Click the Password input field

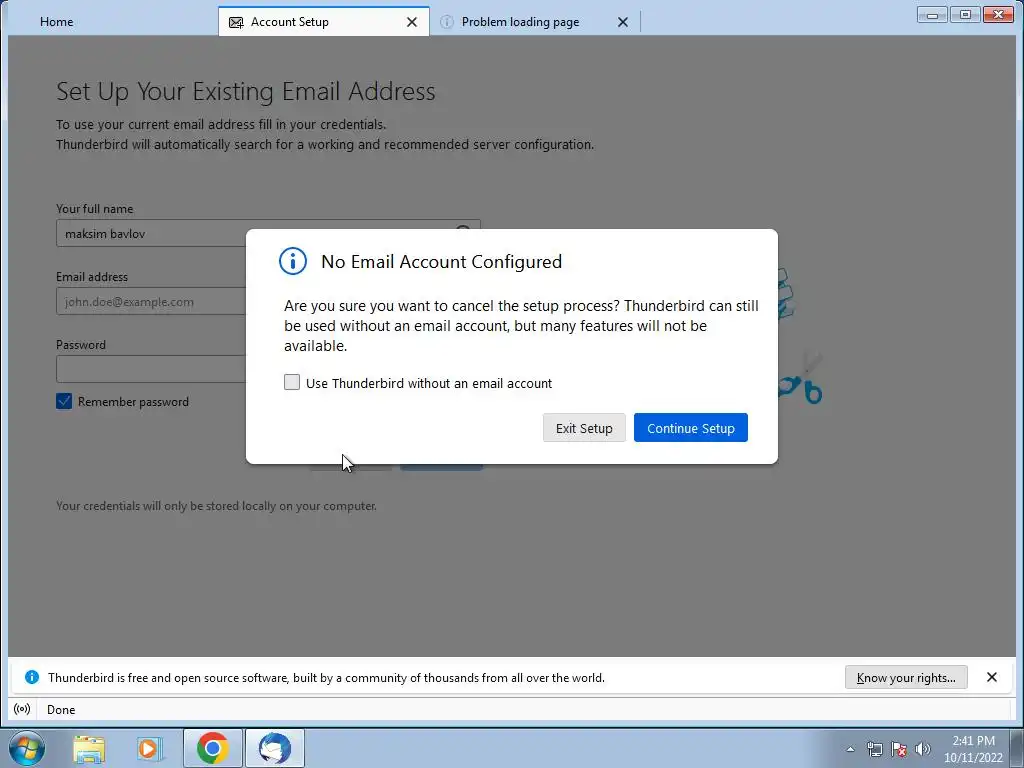click(x=152, y=370)
